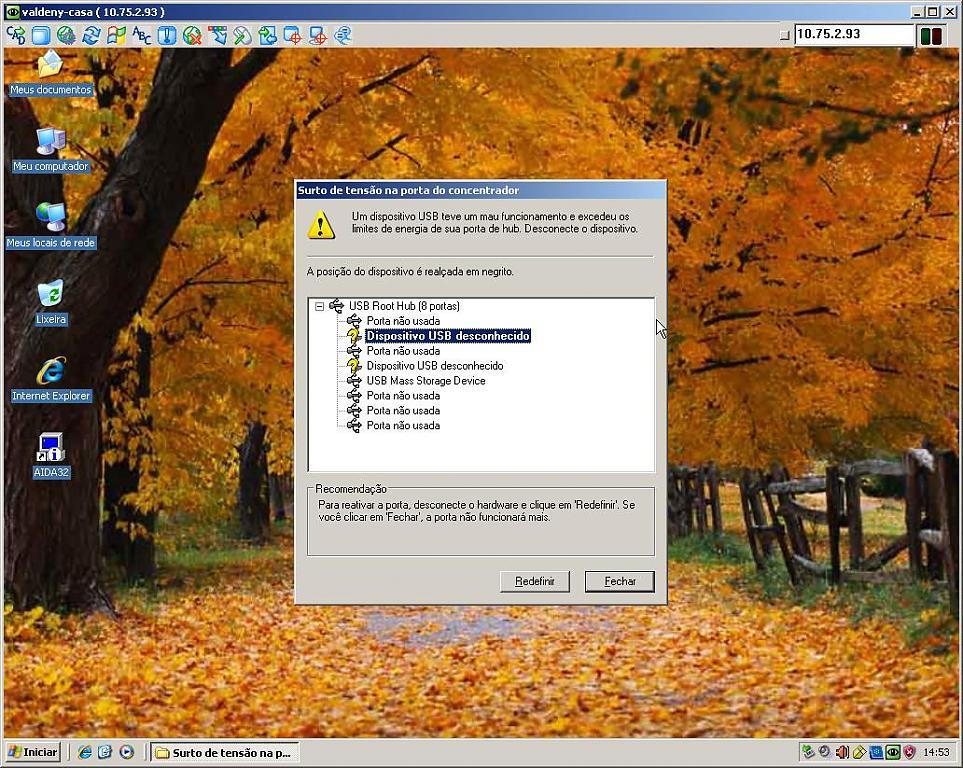963x768 pixels.
Task: Select the non-bold Dispositivo USB desconhecido row
Action: (x=435, y=366)
